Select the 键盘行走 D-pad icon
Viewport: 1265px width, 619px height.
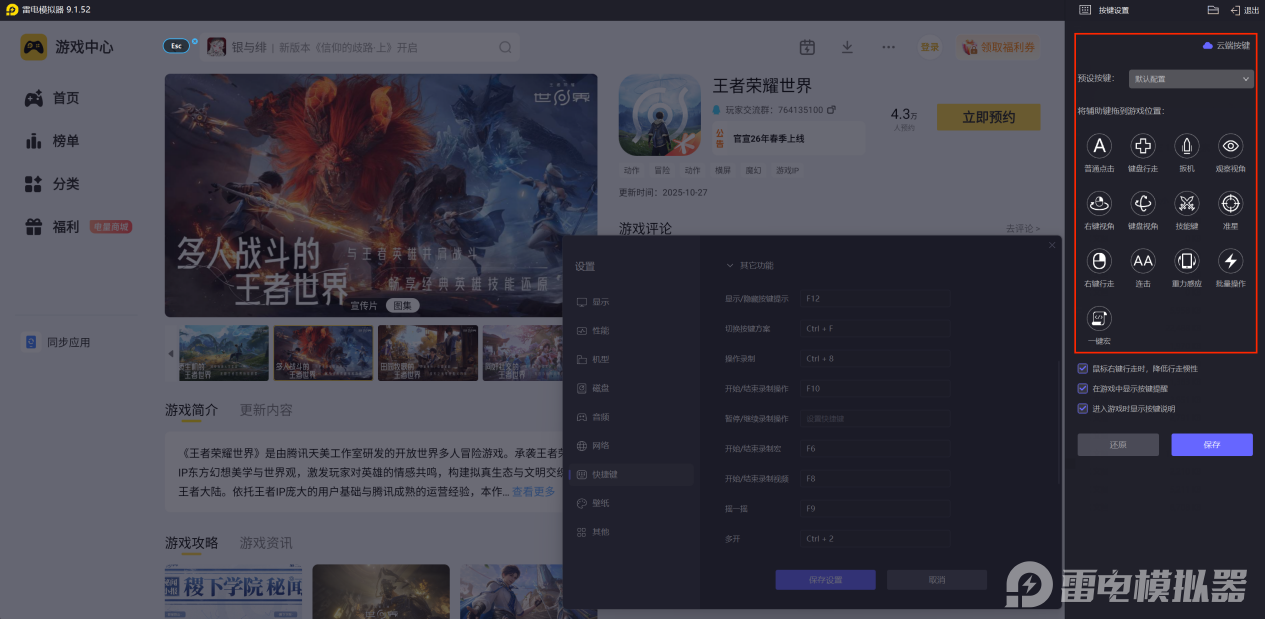pyautogui.click(x=1142, y=147)
